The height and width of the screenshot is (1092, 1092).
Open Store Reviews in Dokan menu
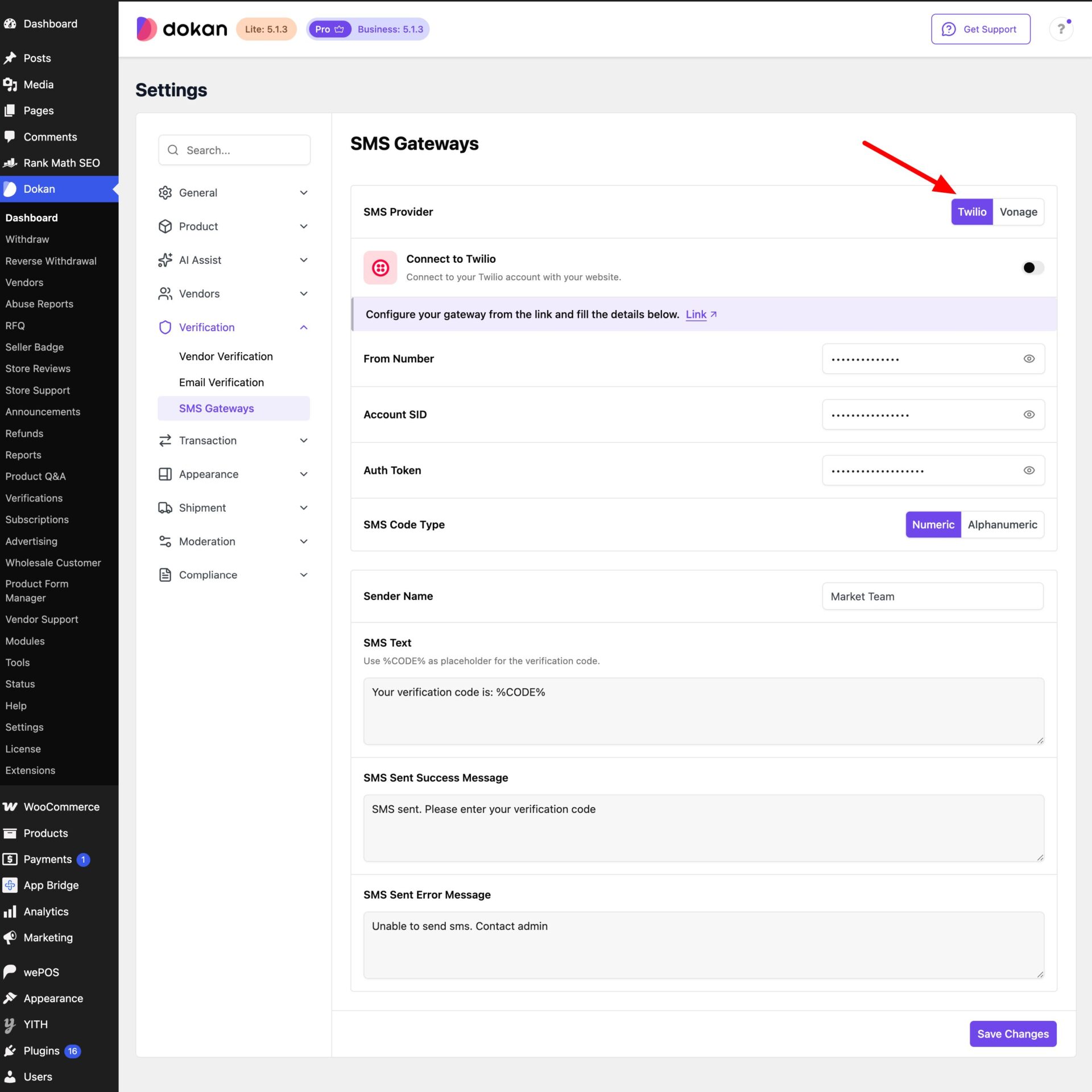(x=38, y=369)
